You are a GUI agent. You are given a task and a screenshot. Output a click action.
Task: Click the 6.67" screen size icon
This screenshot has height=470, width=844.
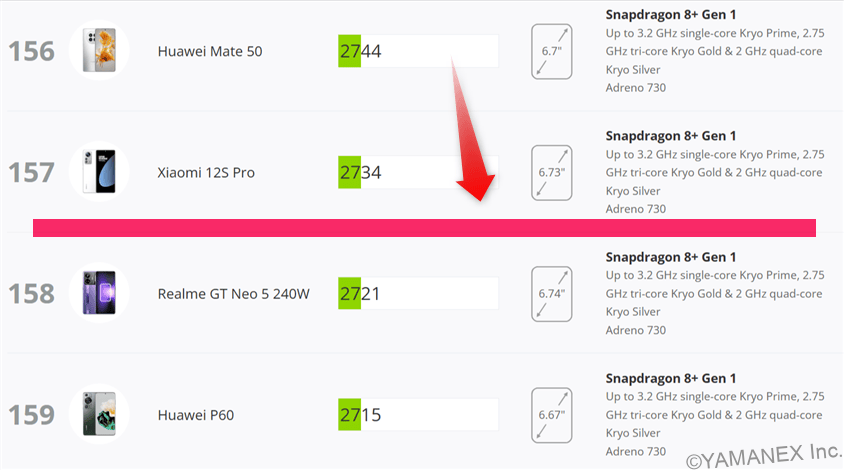551,414
